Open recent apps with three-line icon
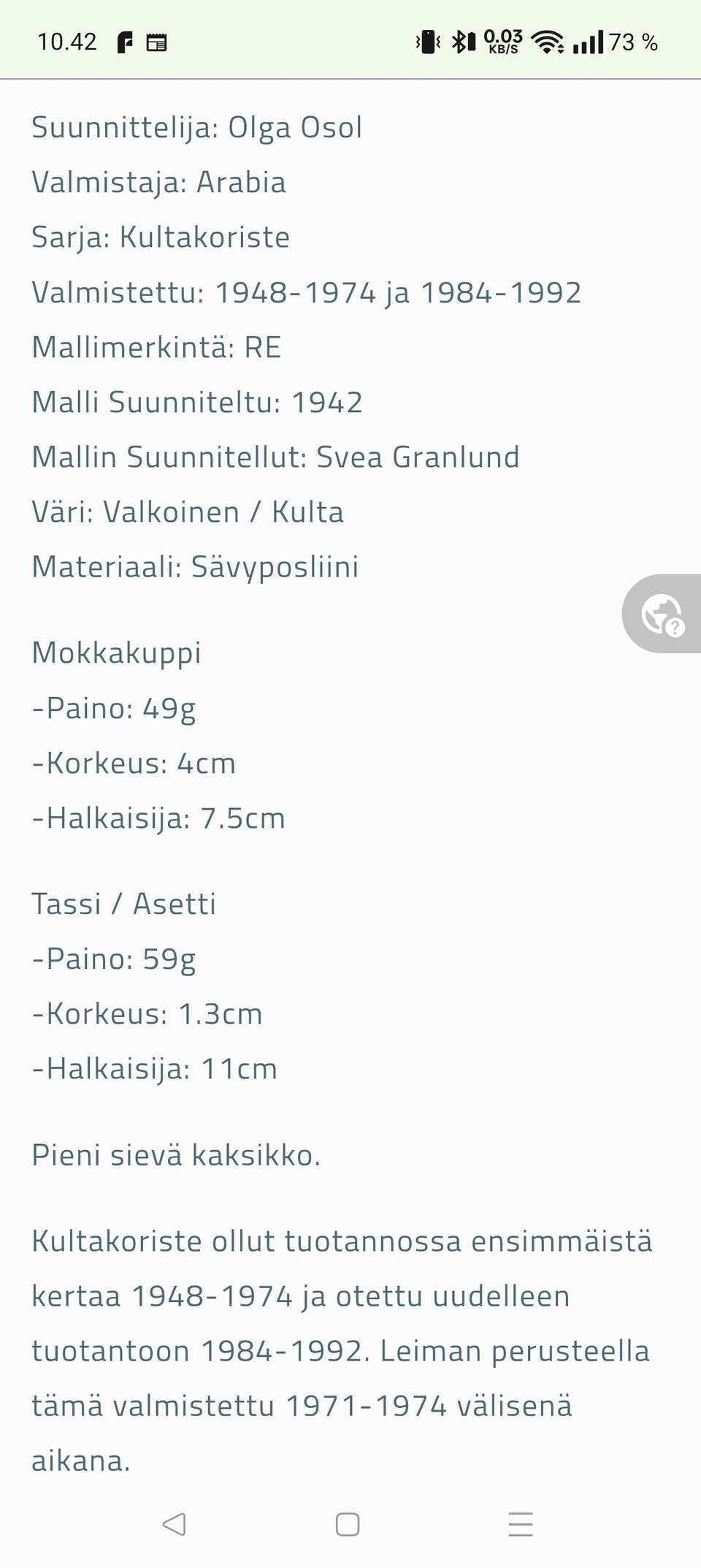Image resolution: width=701 pixels, height=1568 pixels. (521, 1524)
